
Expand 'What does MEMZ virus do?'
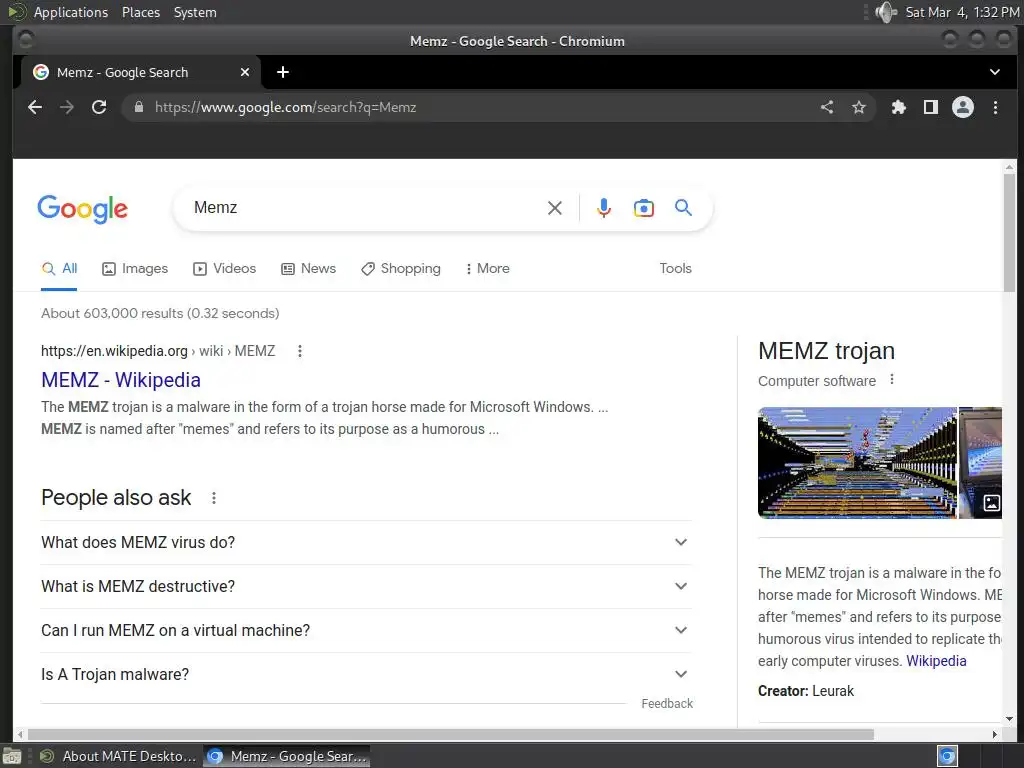click(x=366, y=542)
